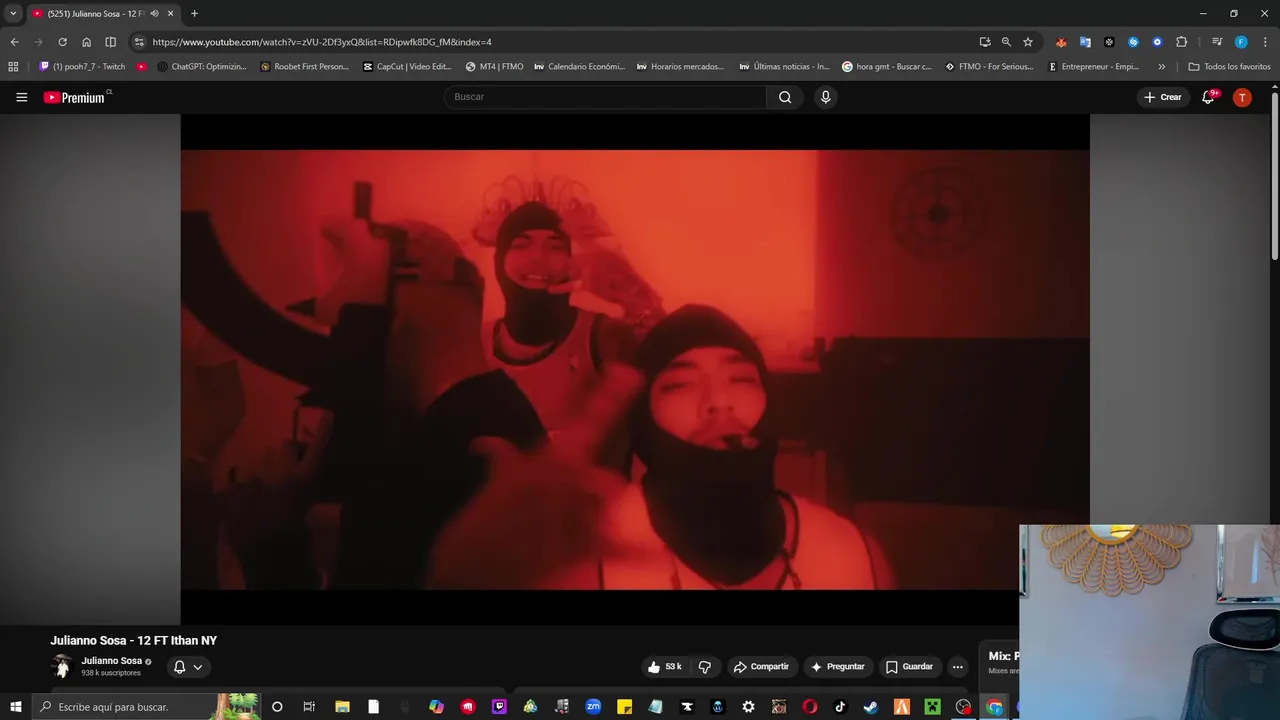Go to YouTube Premium home logo
This screenshot has width=1280, height=720.
click(75, 97)
